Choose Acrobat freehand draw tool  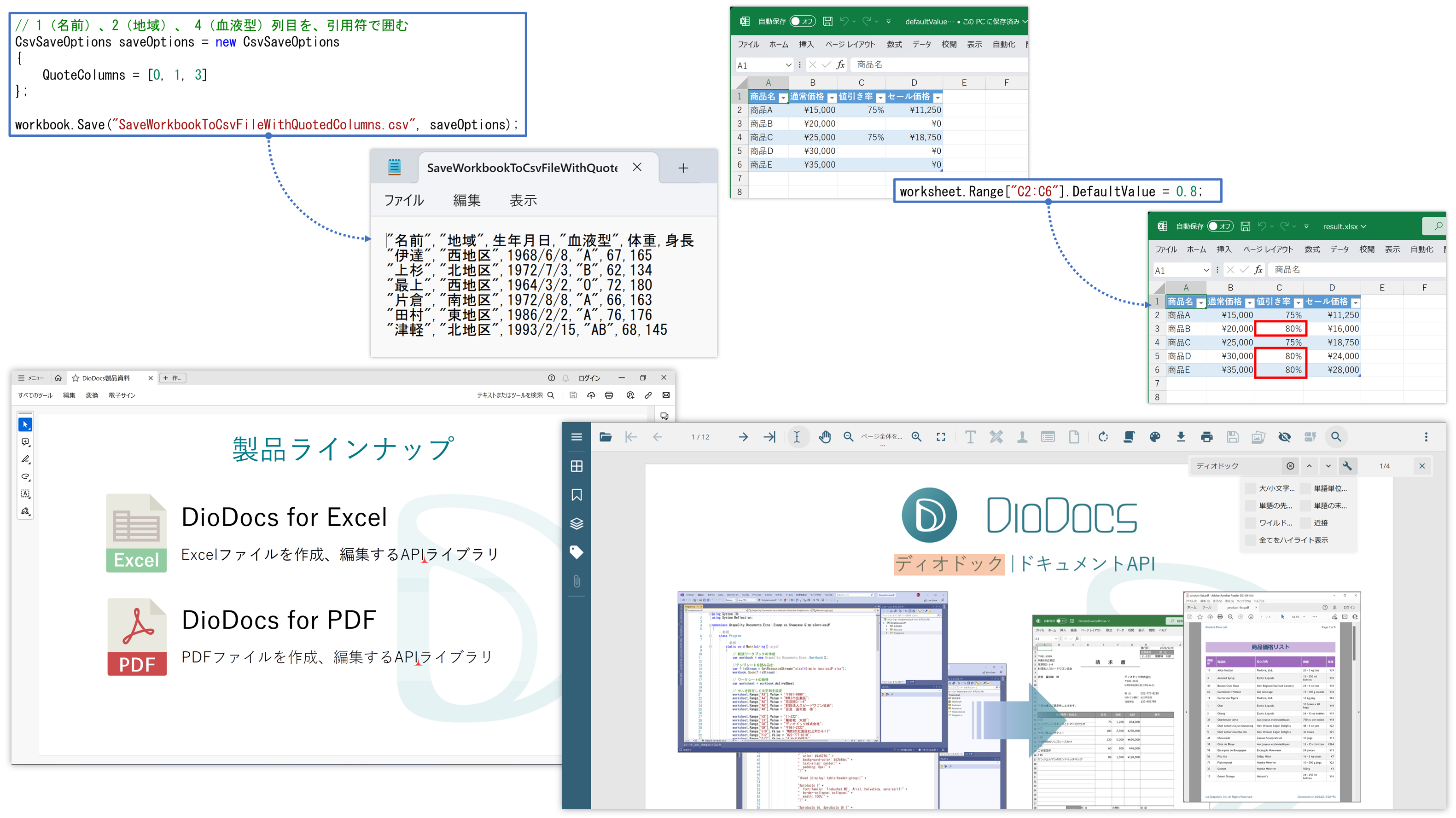click(25, 477)
